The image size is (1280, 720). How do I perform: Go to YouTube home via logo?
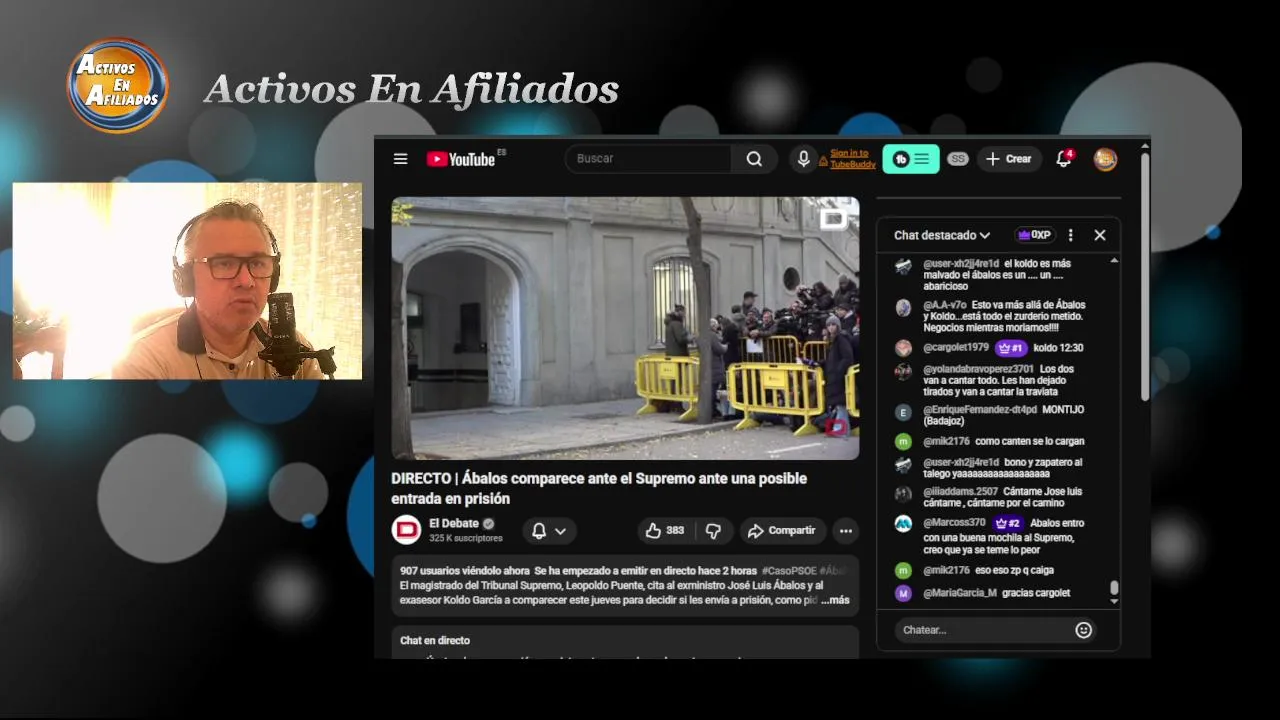(x=461, y=159)
